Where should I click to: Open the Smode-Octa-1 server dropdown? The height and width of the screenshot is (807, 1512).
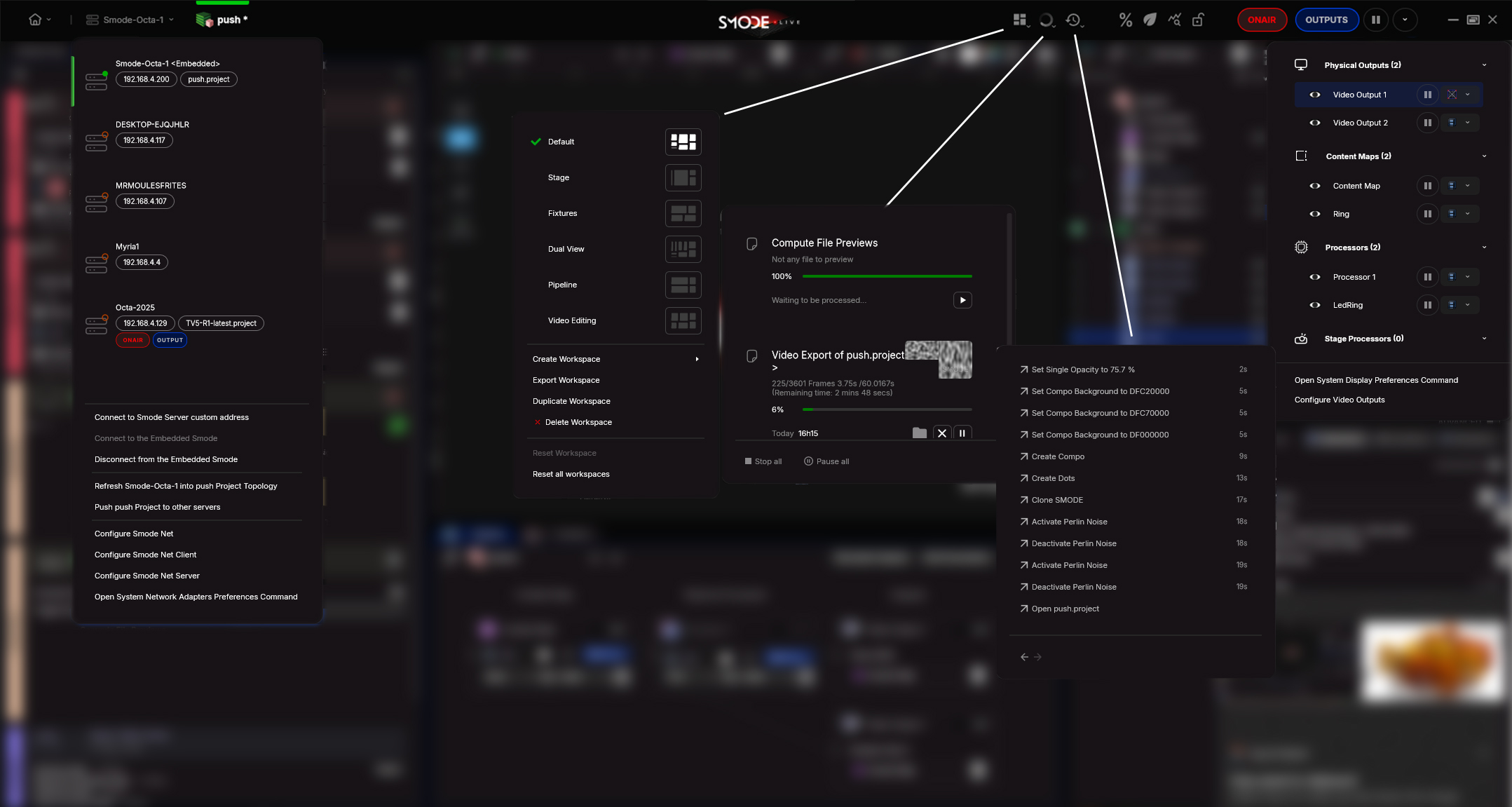[x=130, y=20]
